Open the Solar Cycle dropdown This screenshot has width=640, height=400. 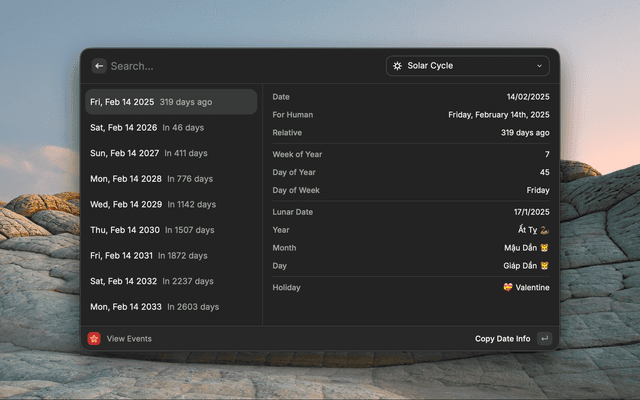[467, 66]
